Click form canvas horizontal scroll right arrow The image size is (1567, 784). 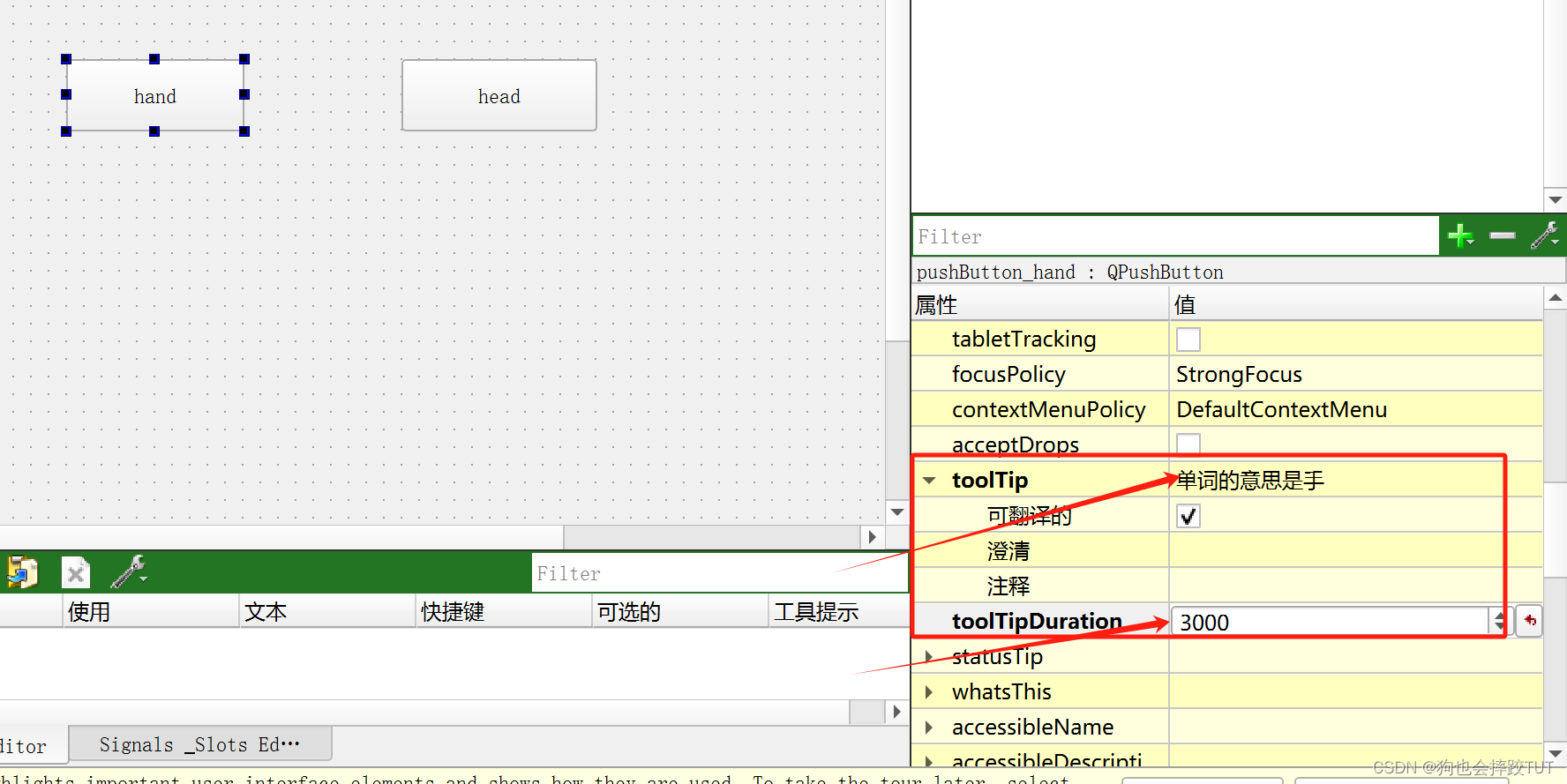click(872, 536)
